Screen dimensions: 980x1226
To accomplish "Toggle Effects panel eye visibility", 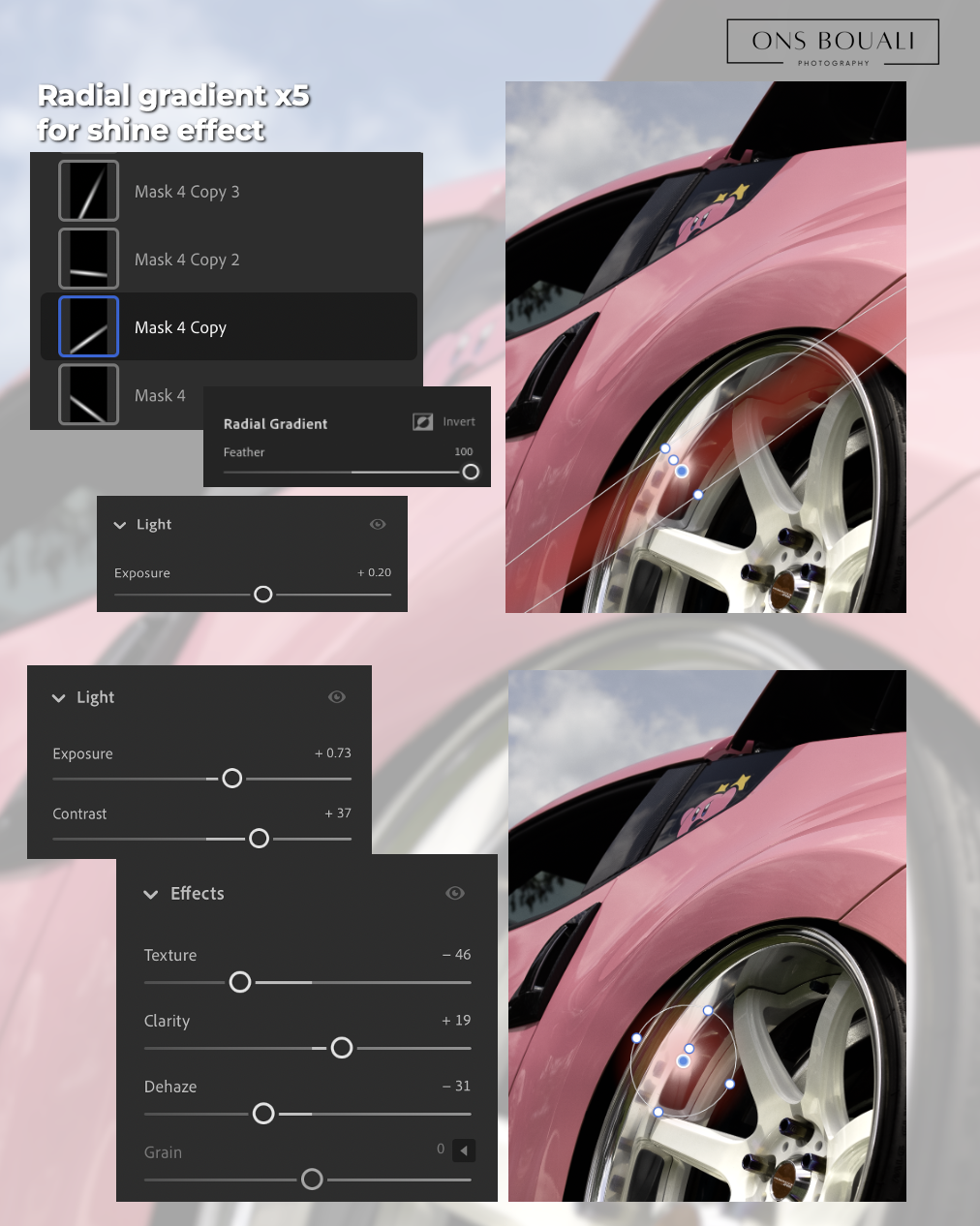I will tap(455, 893).
